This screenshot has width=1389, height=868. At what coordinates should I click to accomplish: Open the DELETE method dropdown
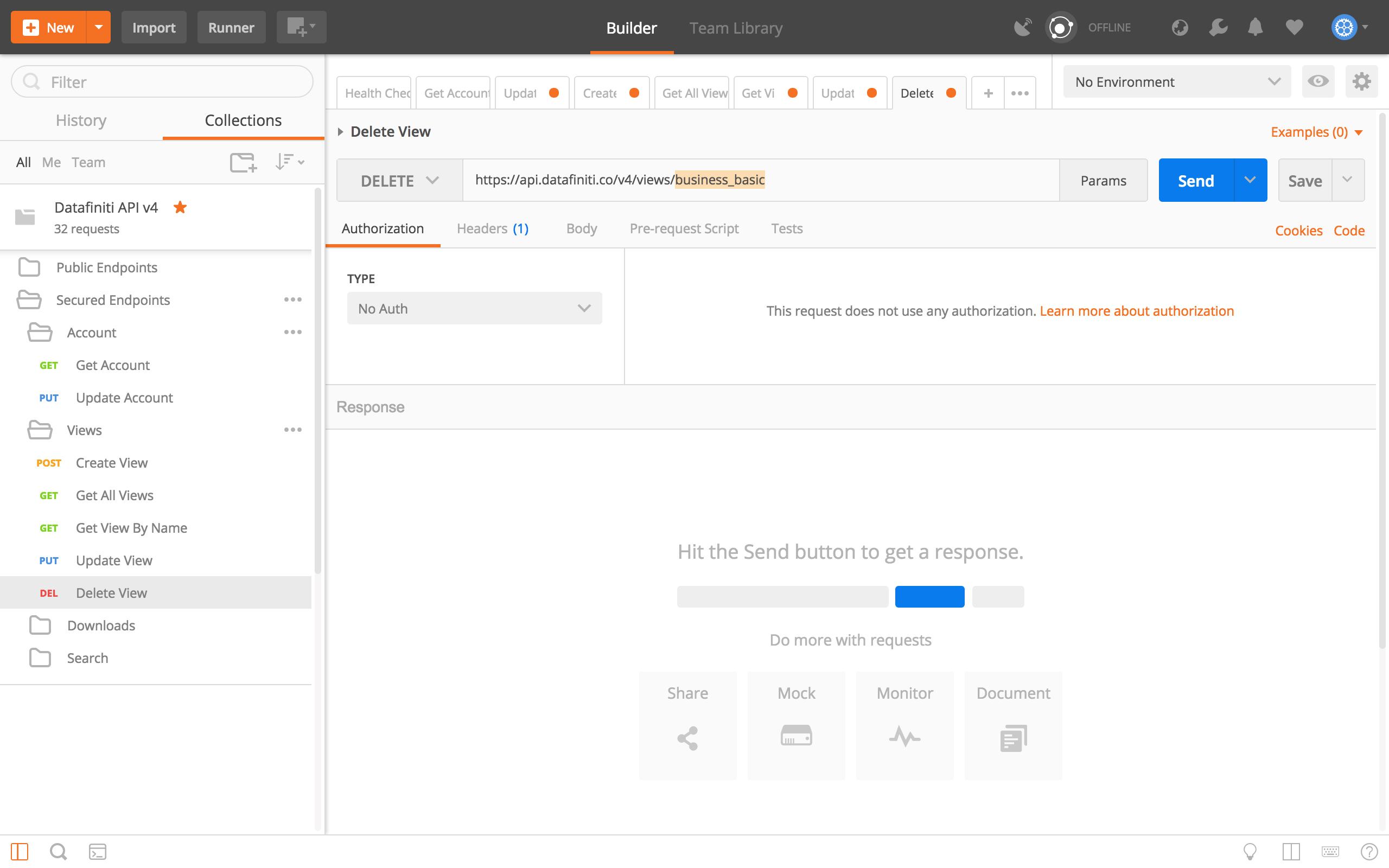click(399, 180)
